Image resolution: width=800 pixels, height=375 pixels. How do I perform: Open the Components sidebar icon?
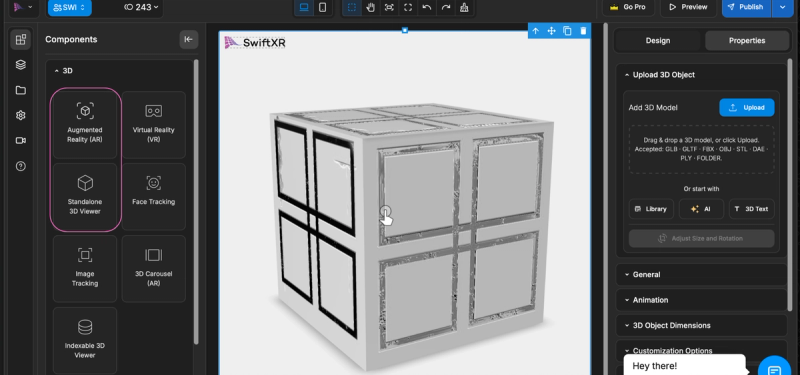click(x=20, y=40)
